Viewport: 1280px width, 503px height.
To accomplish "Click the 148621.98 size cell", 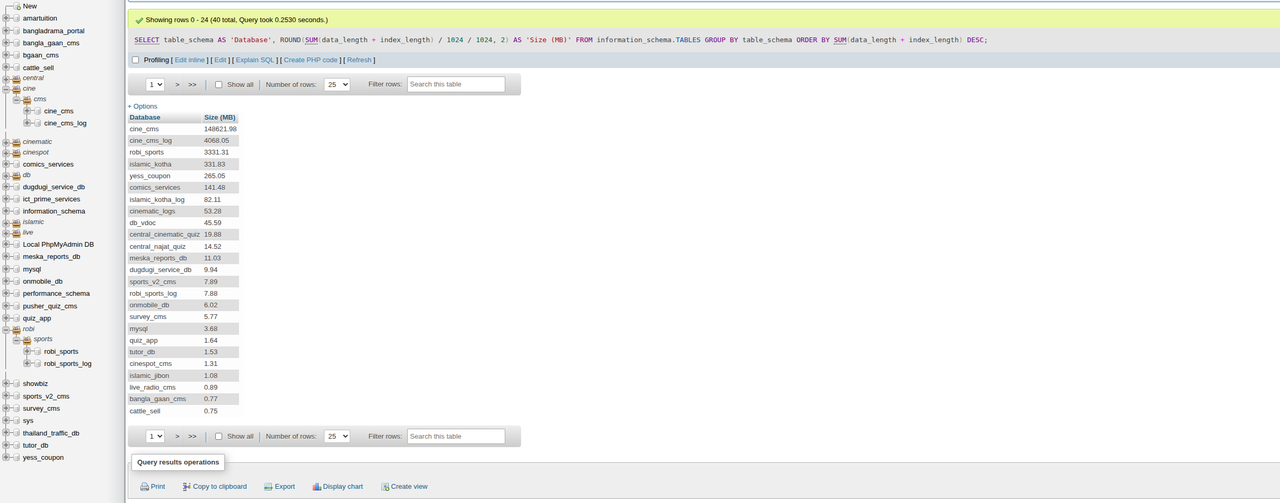I will pos(220,129).
